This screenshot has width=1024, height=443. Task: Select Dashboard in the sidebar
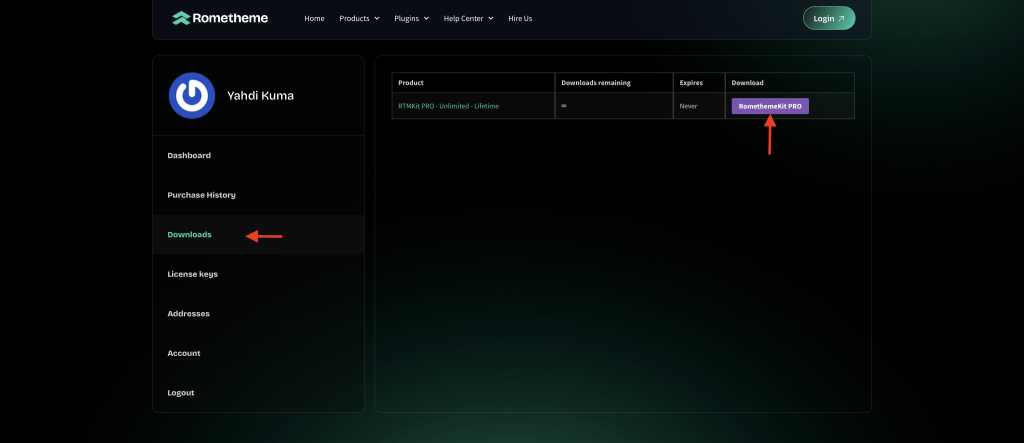click(x=189, y=156)
